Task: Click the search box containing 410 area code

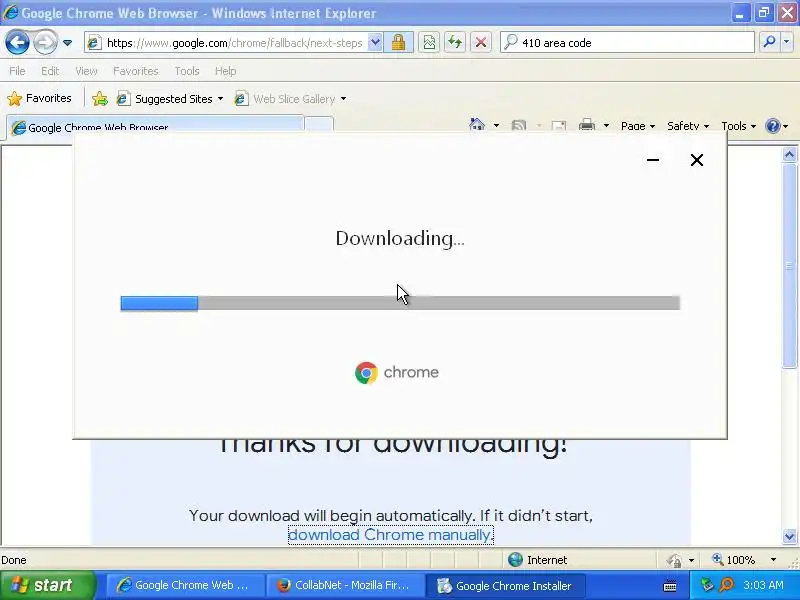Action: click(627, 42)
